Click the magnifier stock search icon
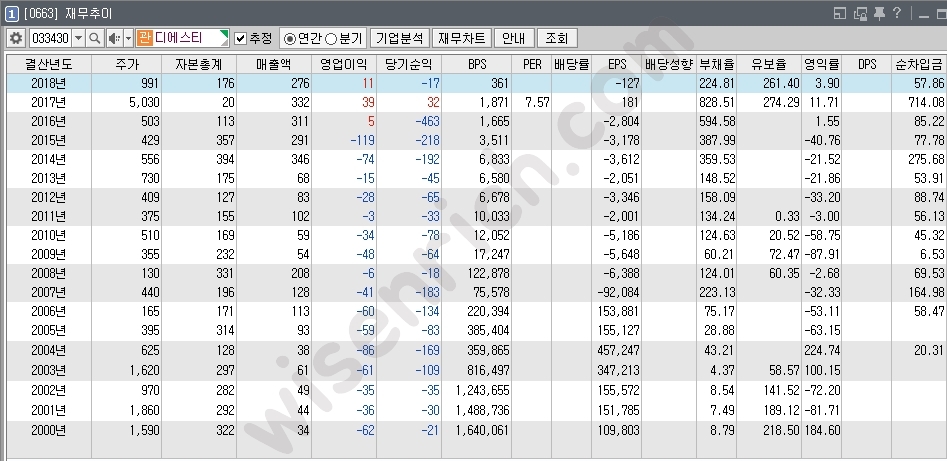The width and height of the screenshot is (947, 461). pos(95,38)
